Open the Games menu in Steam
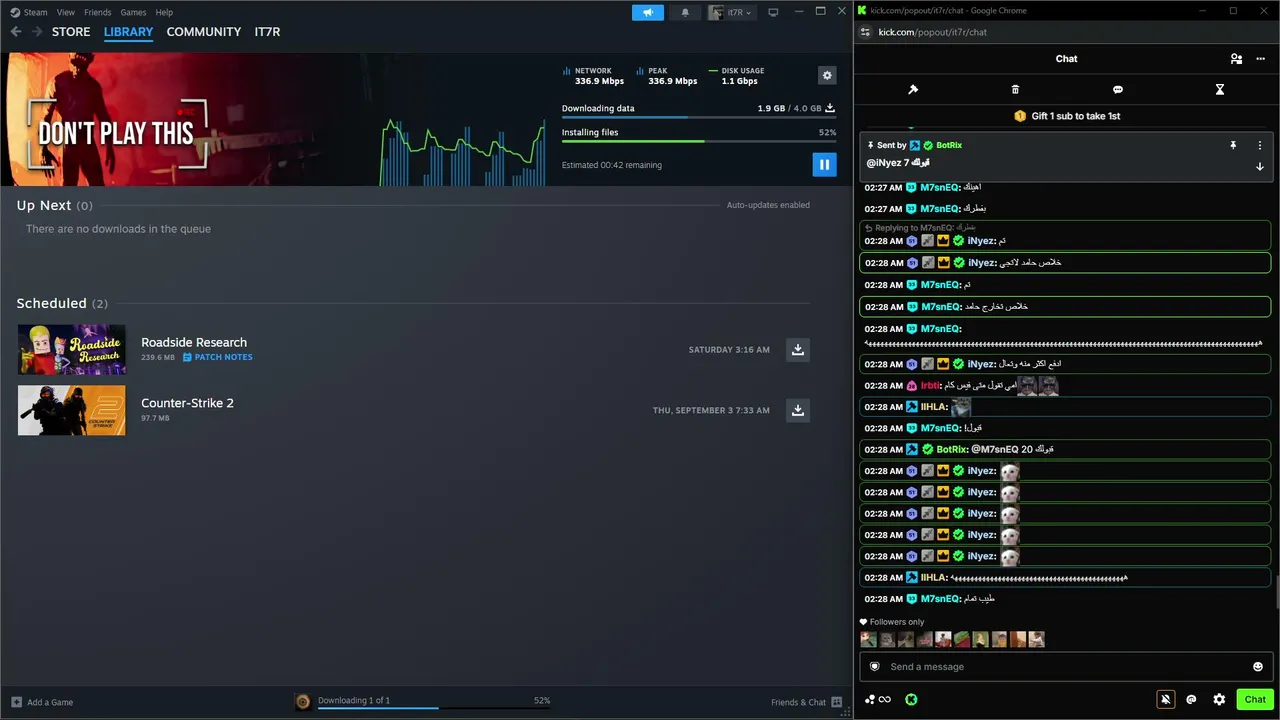 (133, 12)
